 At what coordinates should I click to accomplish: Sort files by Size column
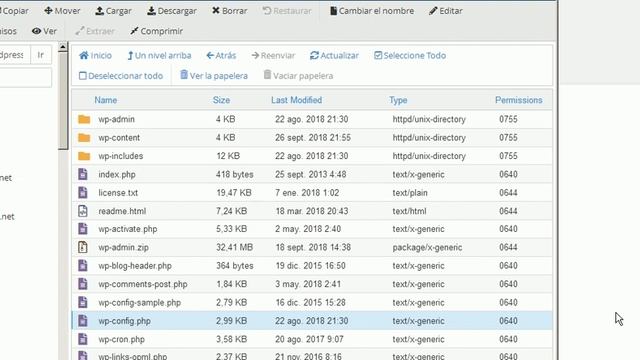[221, 100]
